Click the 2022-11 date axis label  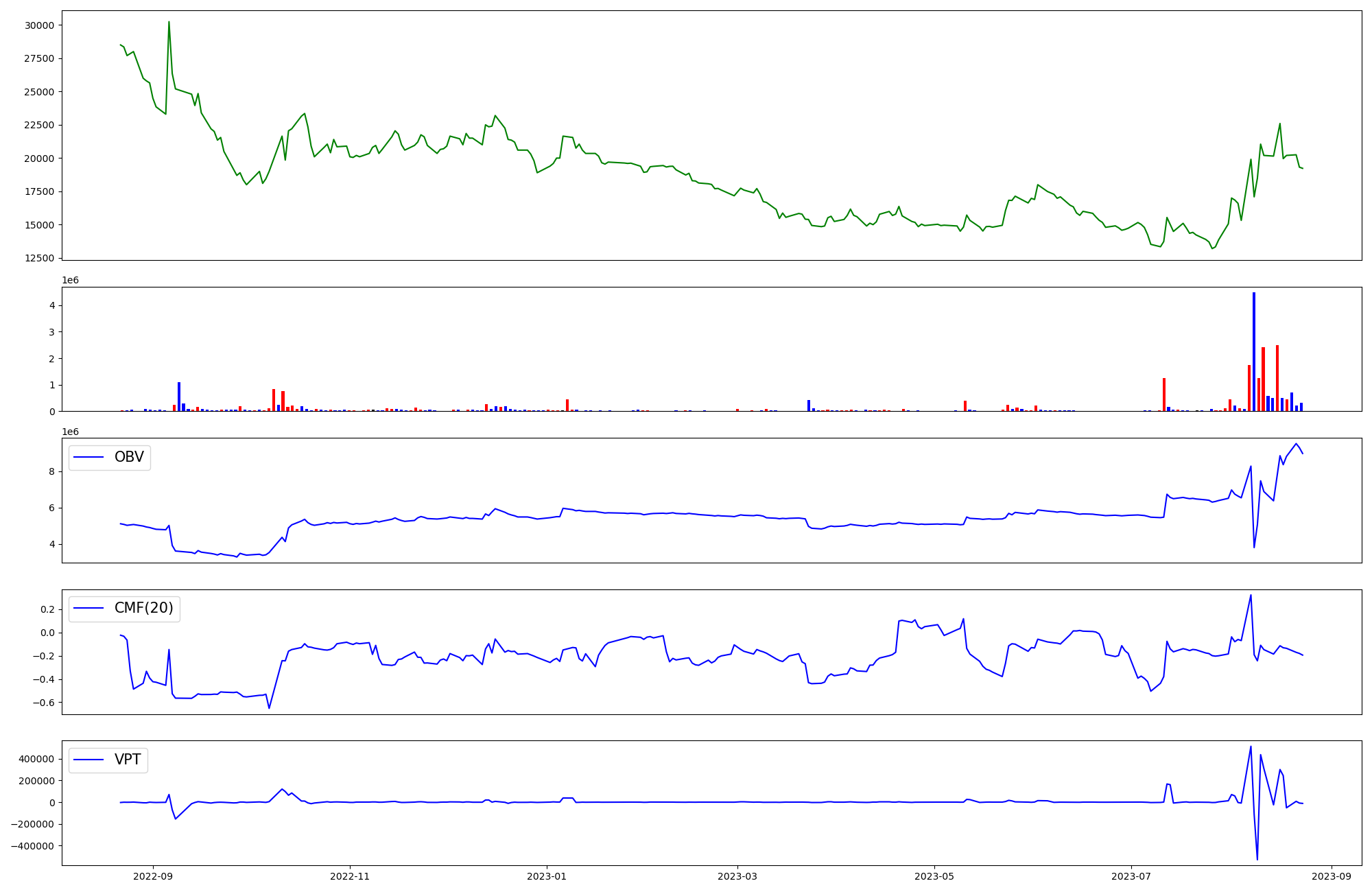(350, 876)
